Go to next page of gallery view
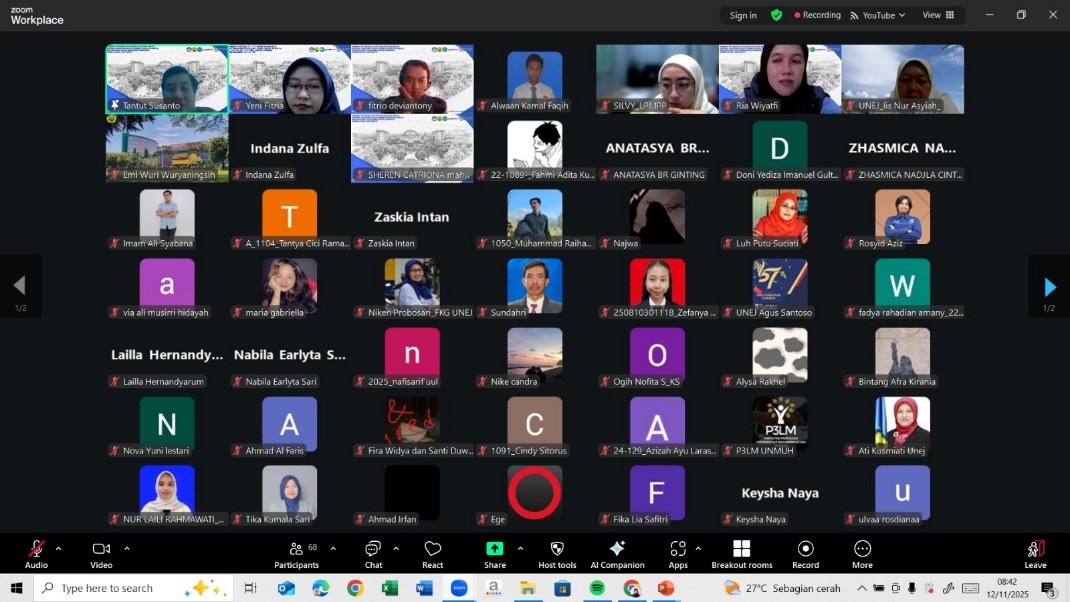Screen dimensions: 1070x602 (1049, 287)
